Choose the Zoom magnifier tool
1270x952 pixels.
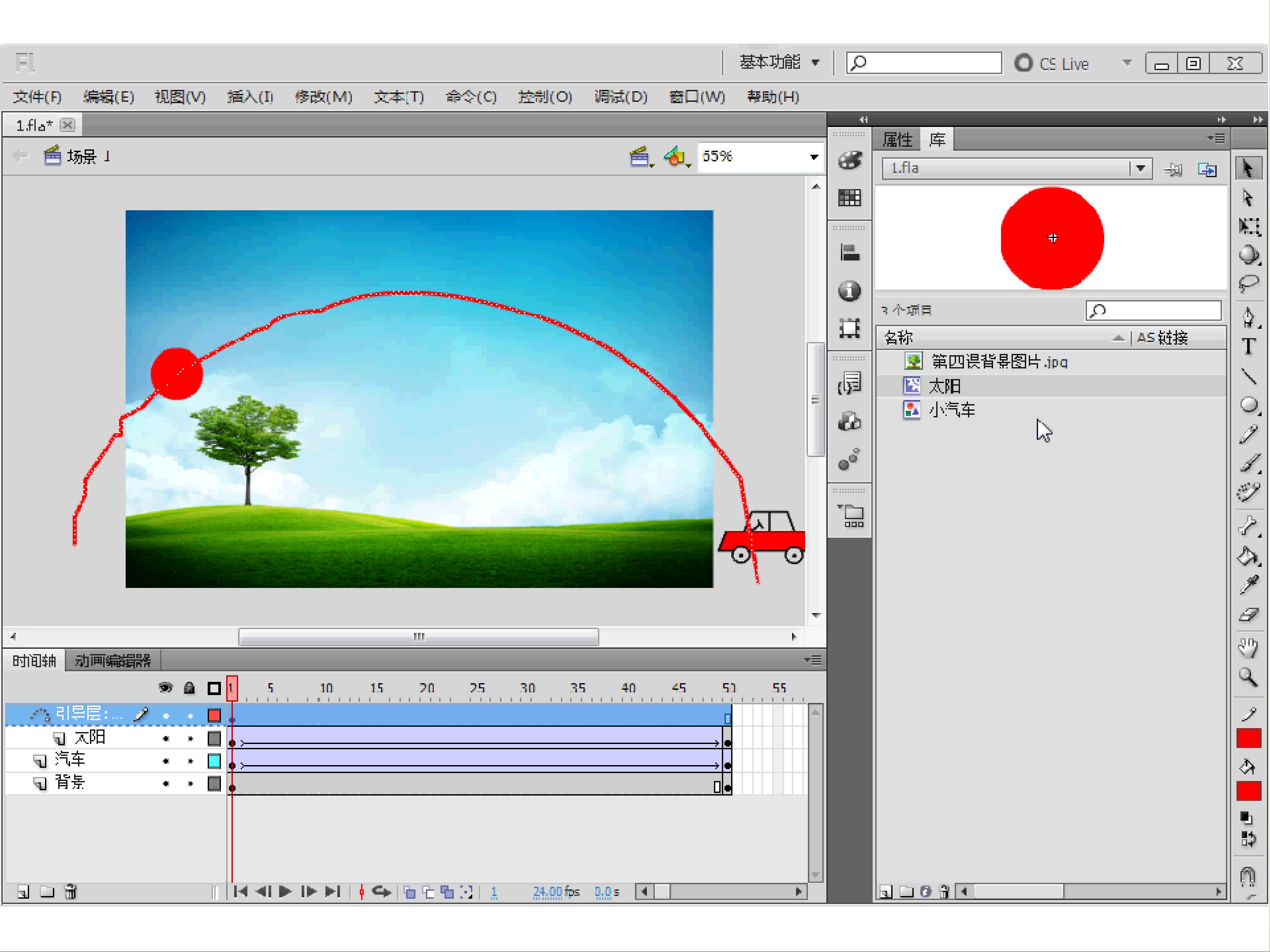point(1248,678)
